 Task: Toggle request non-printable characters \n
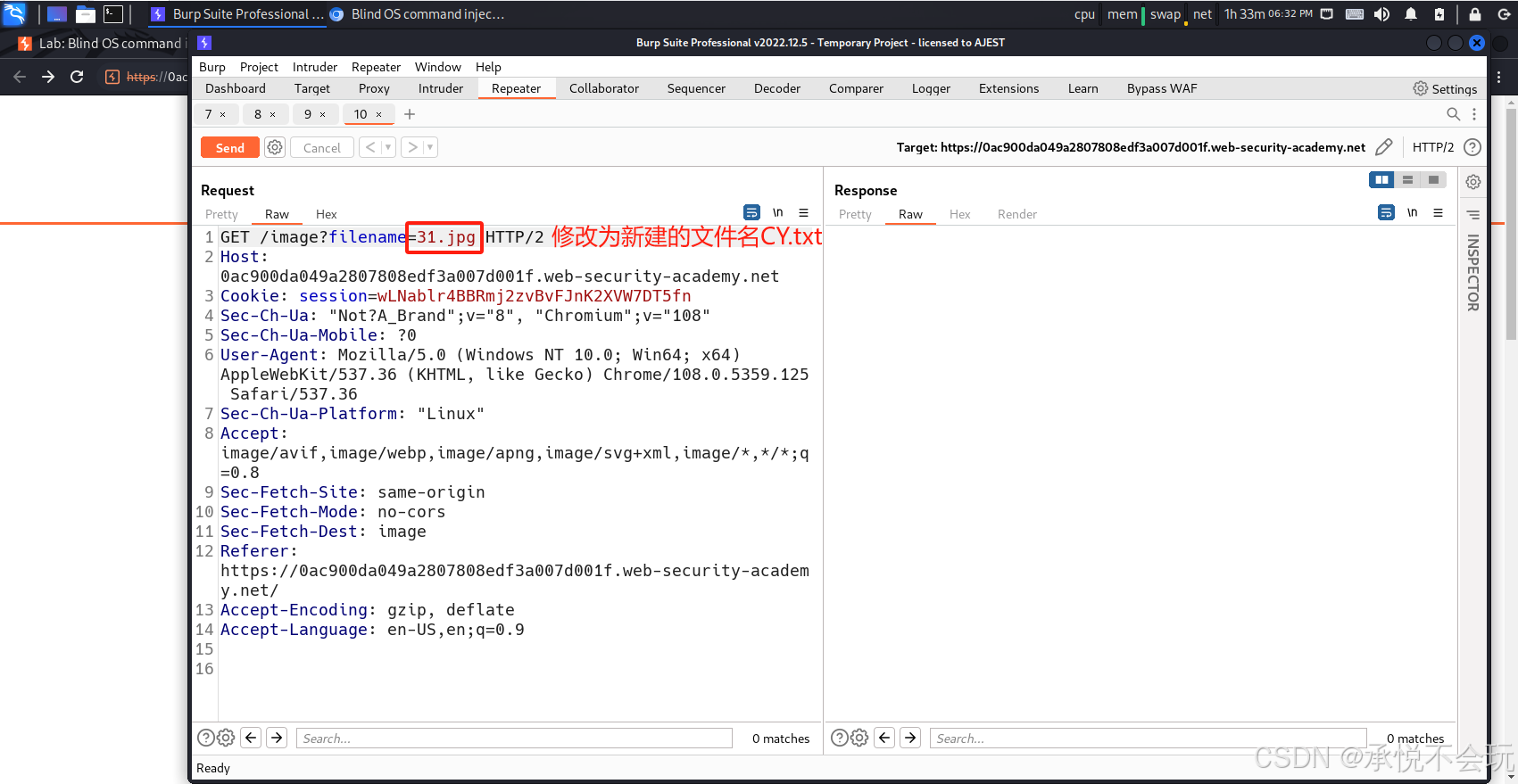[x=777, y=212]
